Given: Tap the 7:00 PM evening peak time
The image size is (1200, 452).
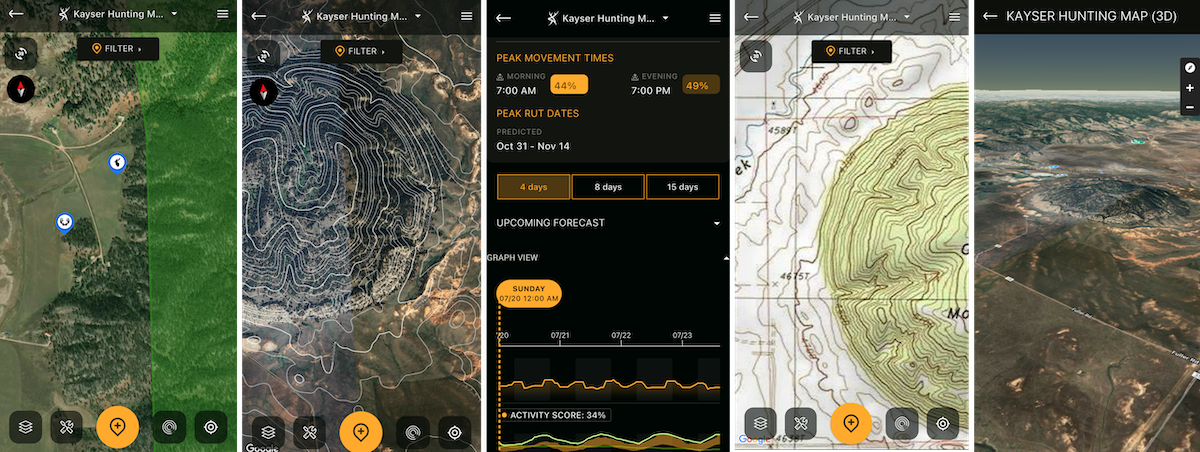Looking at the screenshot, I should tap(650, 91).
